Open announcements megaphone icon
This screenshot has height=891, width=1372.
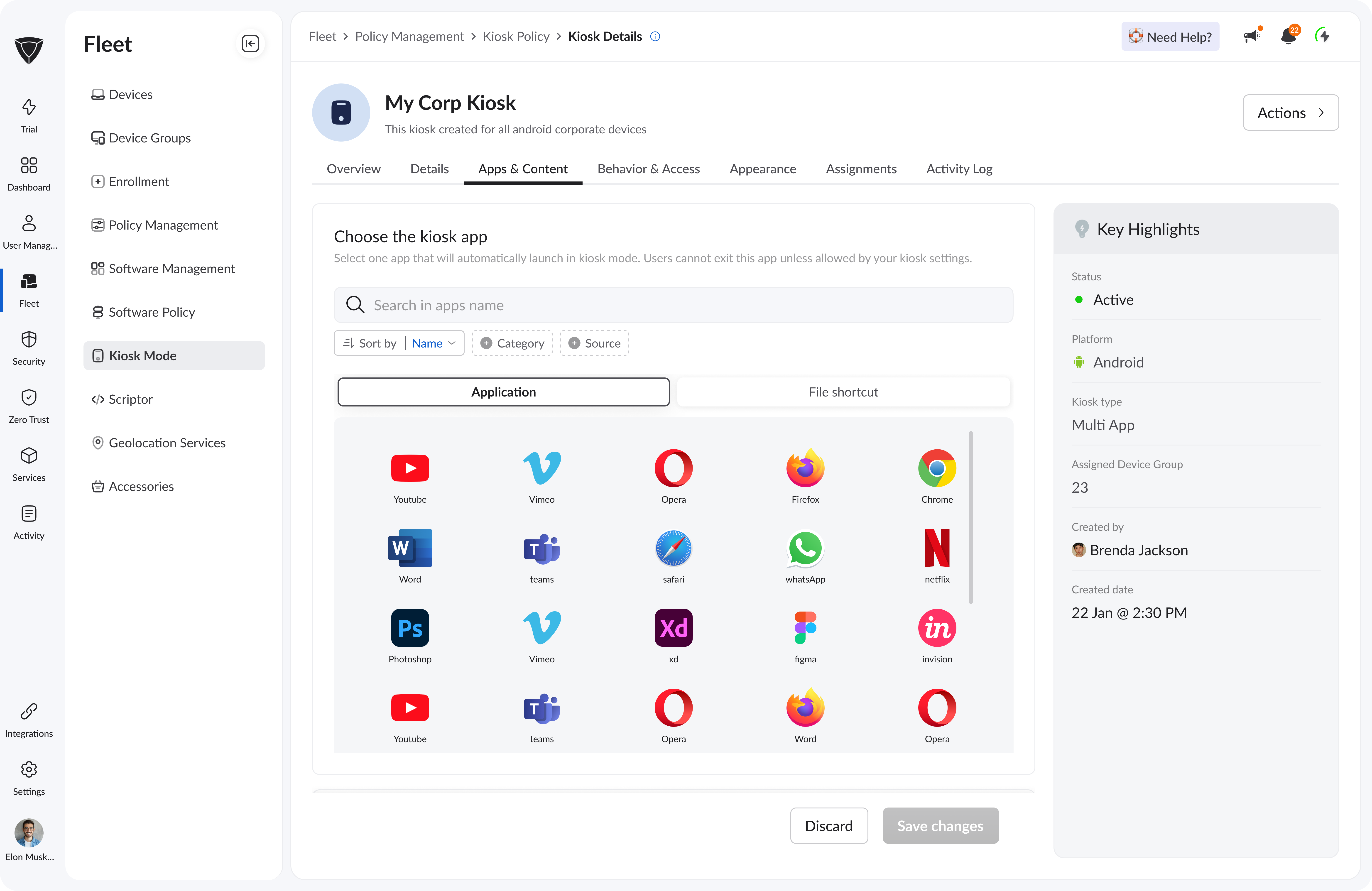[1252, 36]
